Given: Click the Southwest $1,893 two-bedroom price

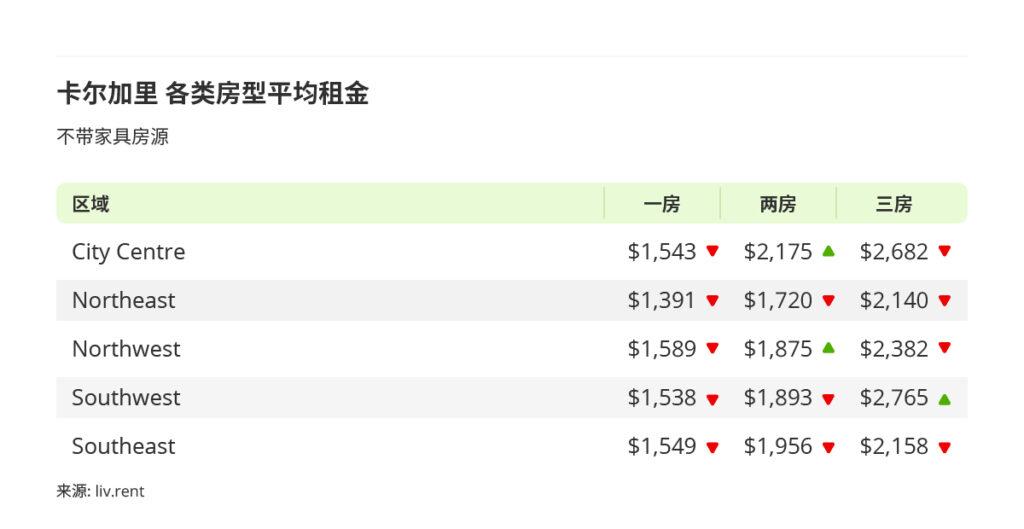Looking at the screenshot, I should (x=778, y=397).
